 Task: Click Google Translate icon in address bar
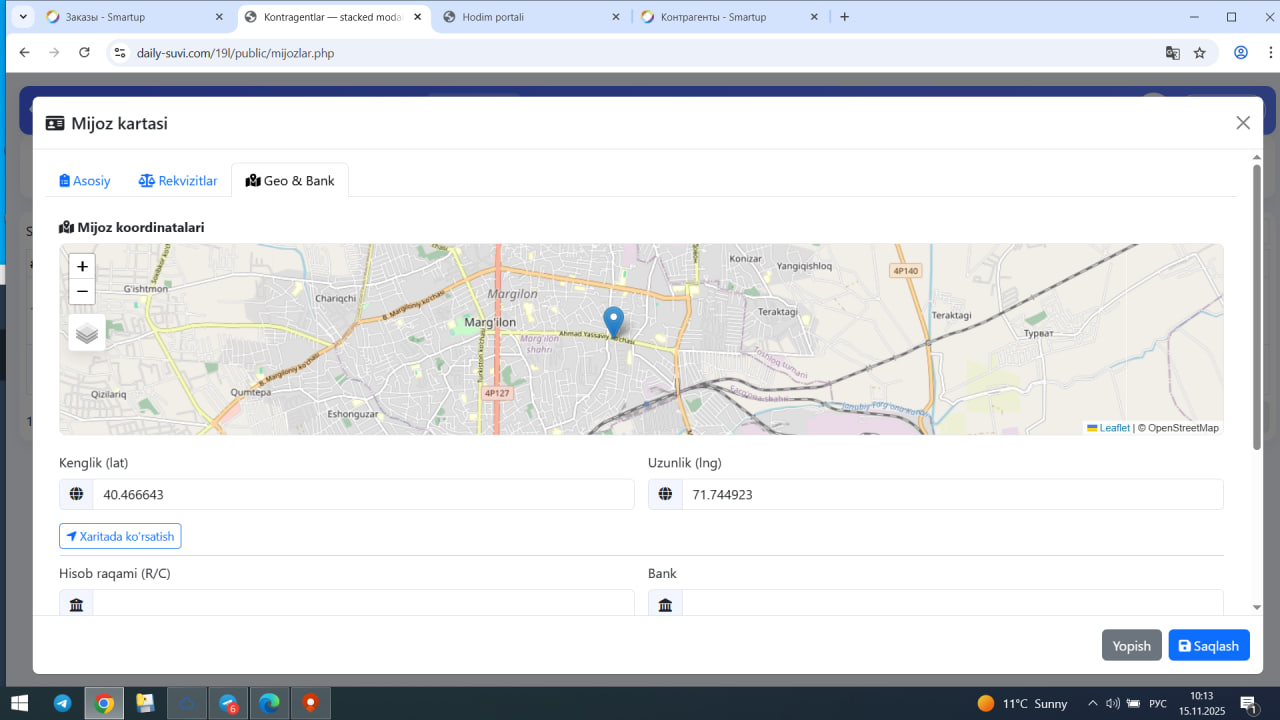[x=1173, y=53]
